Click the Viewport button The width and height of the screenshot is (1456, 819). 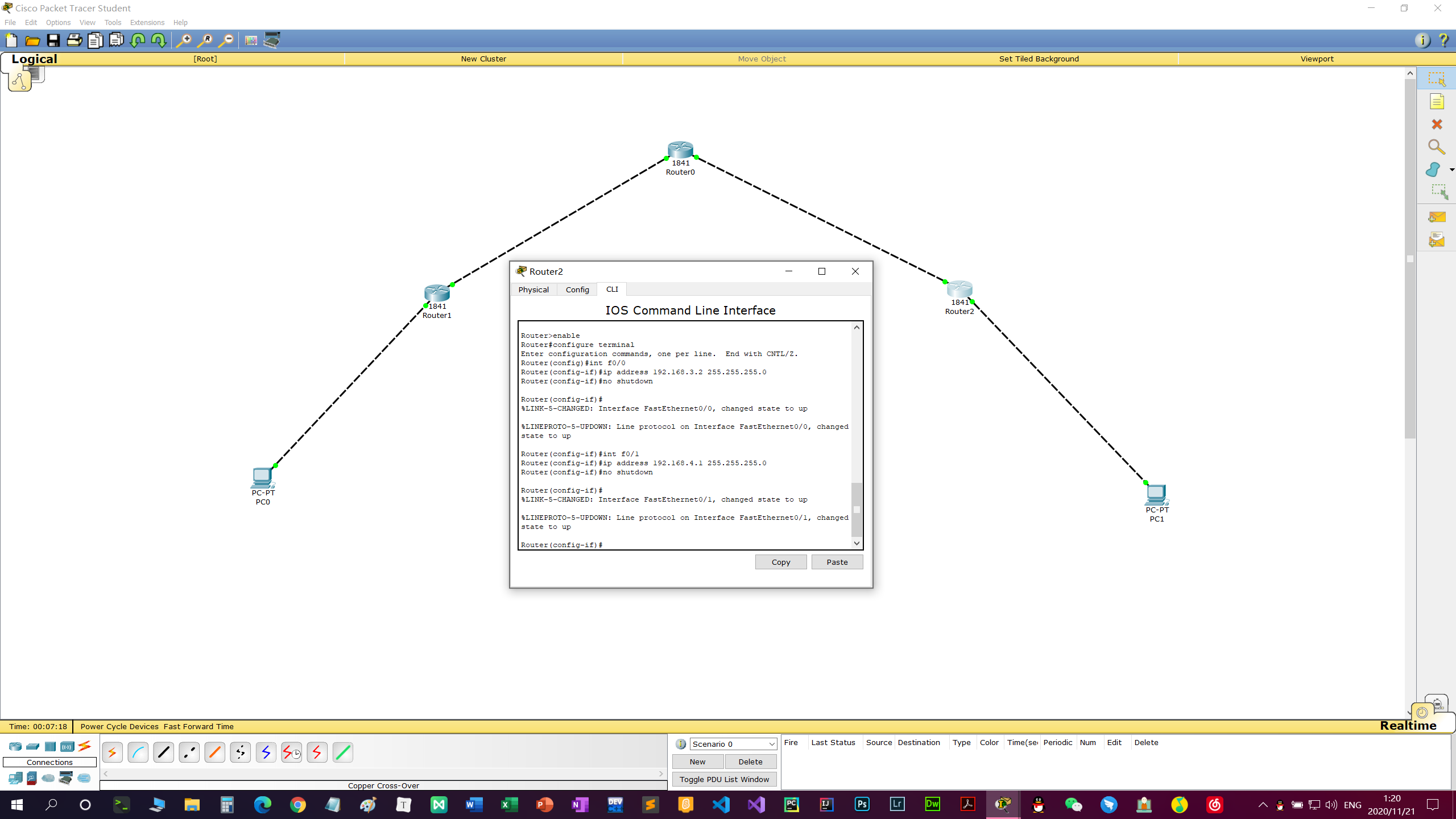point(1317,59)
